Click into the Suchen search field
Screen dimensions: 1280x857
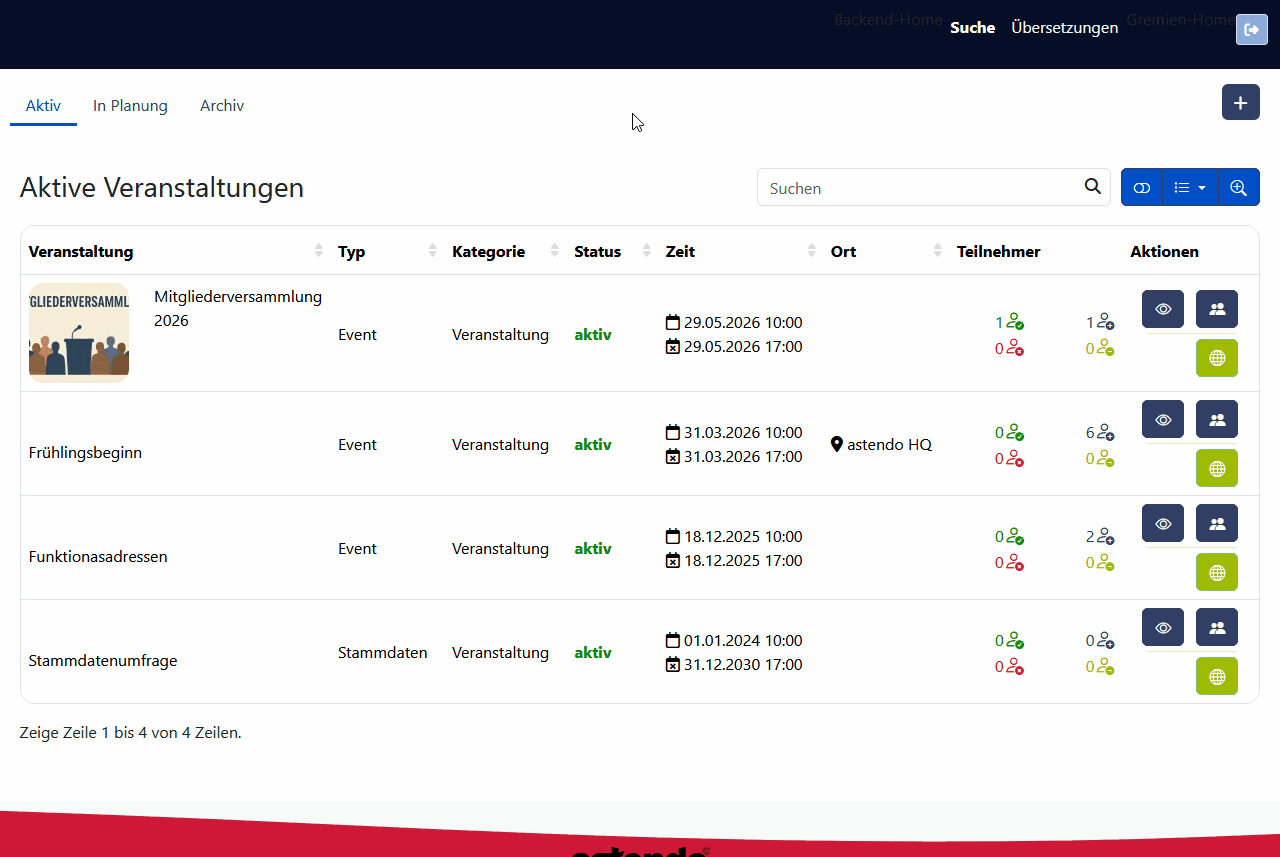920,188
